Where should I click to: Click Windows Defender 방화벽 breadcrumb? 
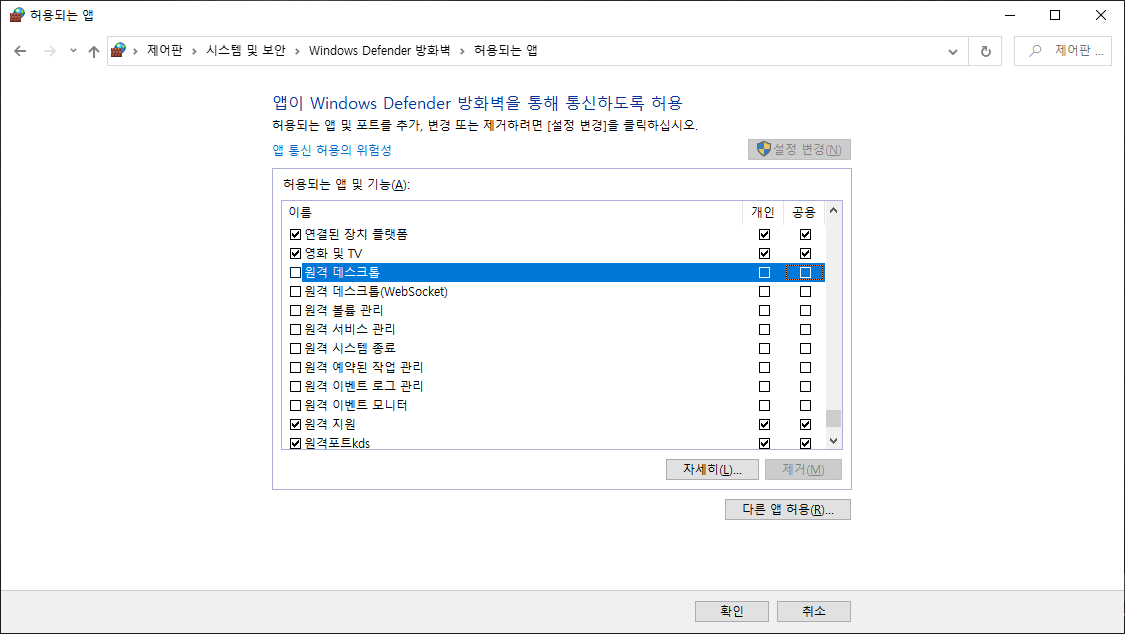(x=380, y=50)
